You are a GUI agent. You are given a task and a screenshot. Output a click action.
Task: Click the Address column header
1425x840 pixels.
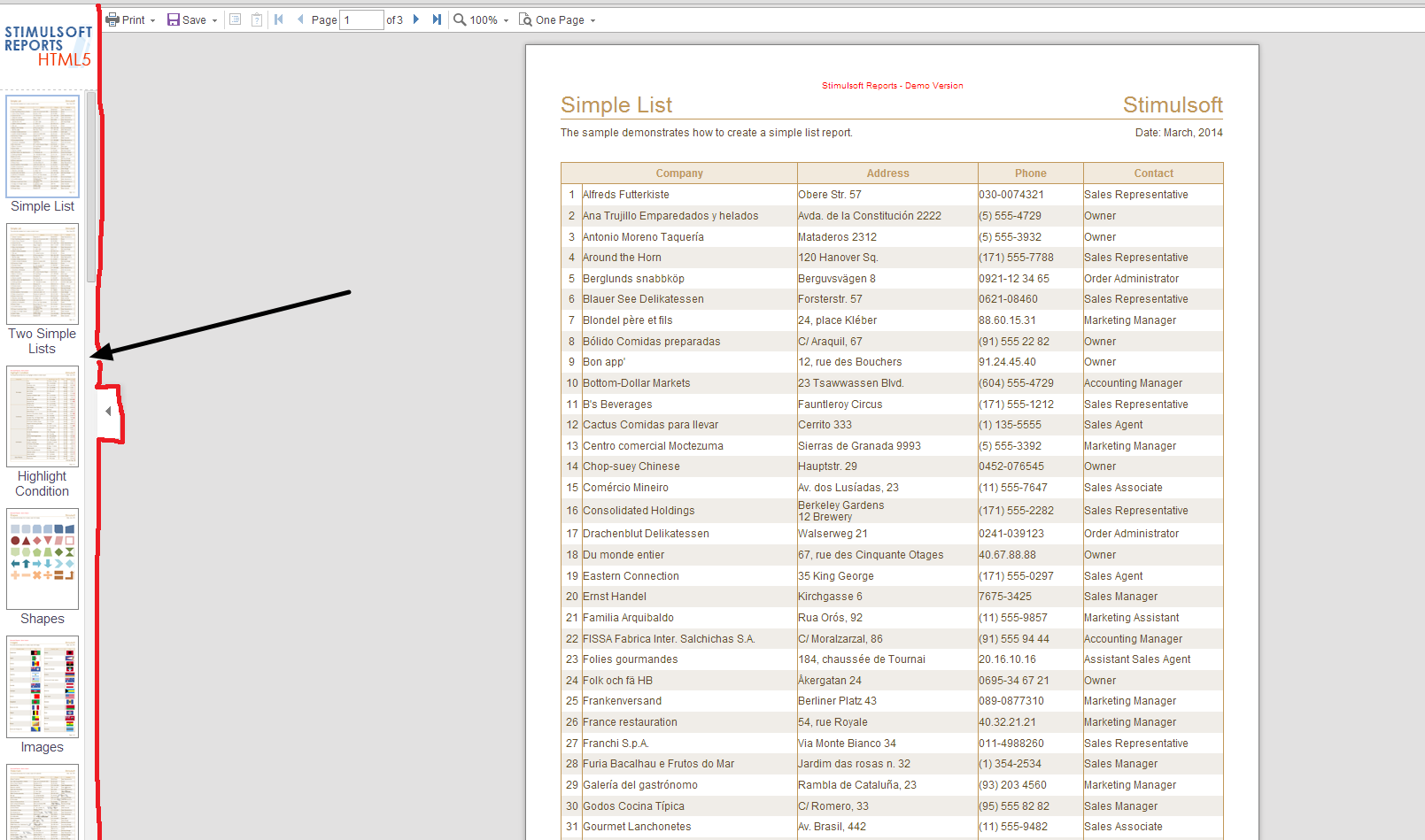887,173
